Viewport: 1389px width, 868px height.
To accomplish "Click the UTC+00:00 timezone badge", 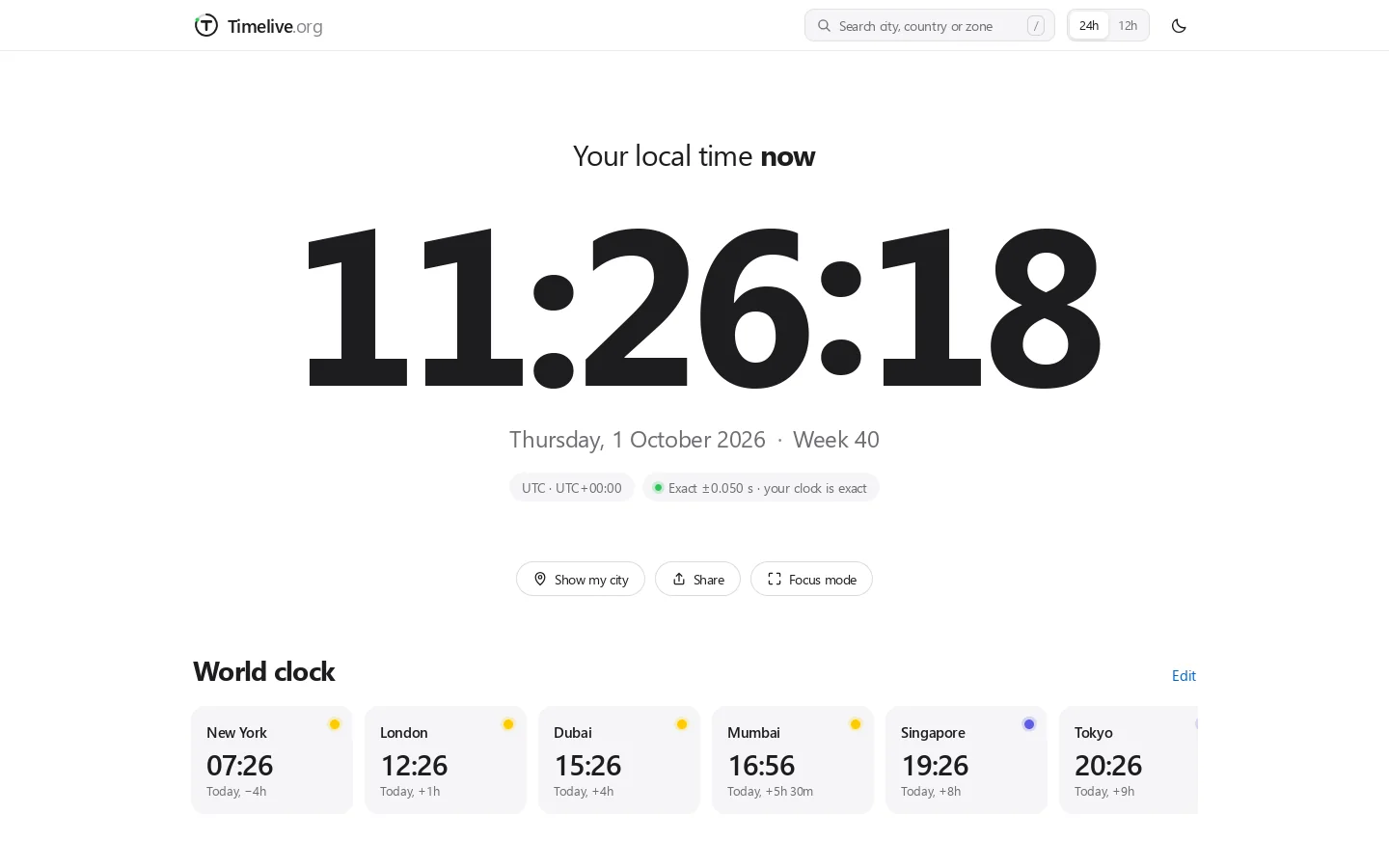I will [572, 487].
